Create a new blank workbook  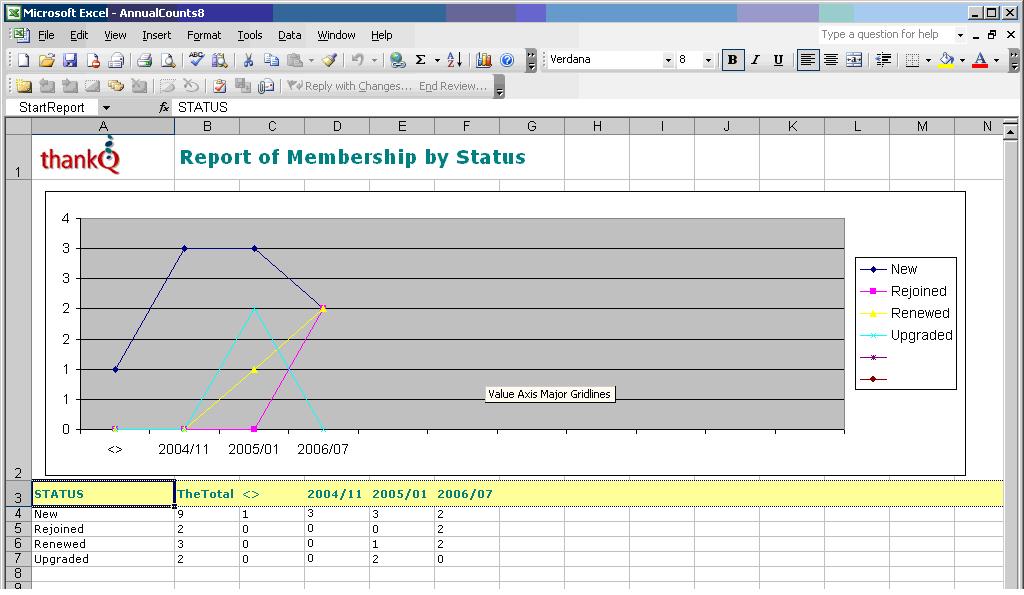coord(24,60)
